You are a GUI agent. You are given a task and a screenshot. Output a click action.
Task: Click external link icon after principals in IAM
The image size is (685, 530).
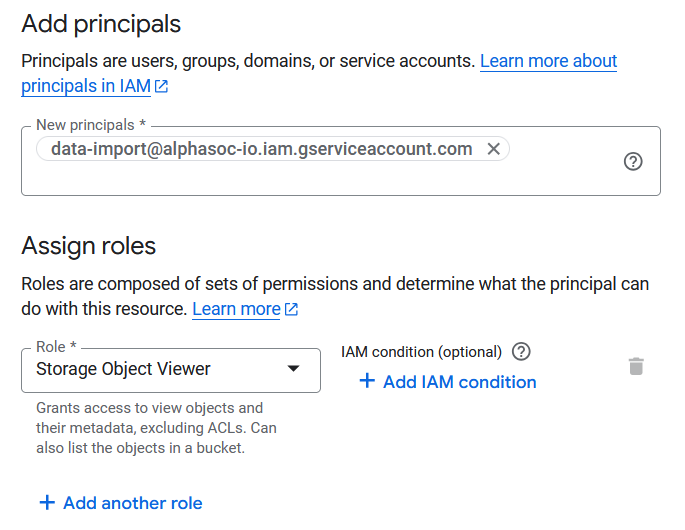click(161, 86)
